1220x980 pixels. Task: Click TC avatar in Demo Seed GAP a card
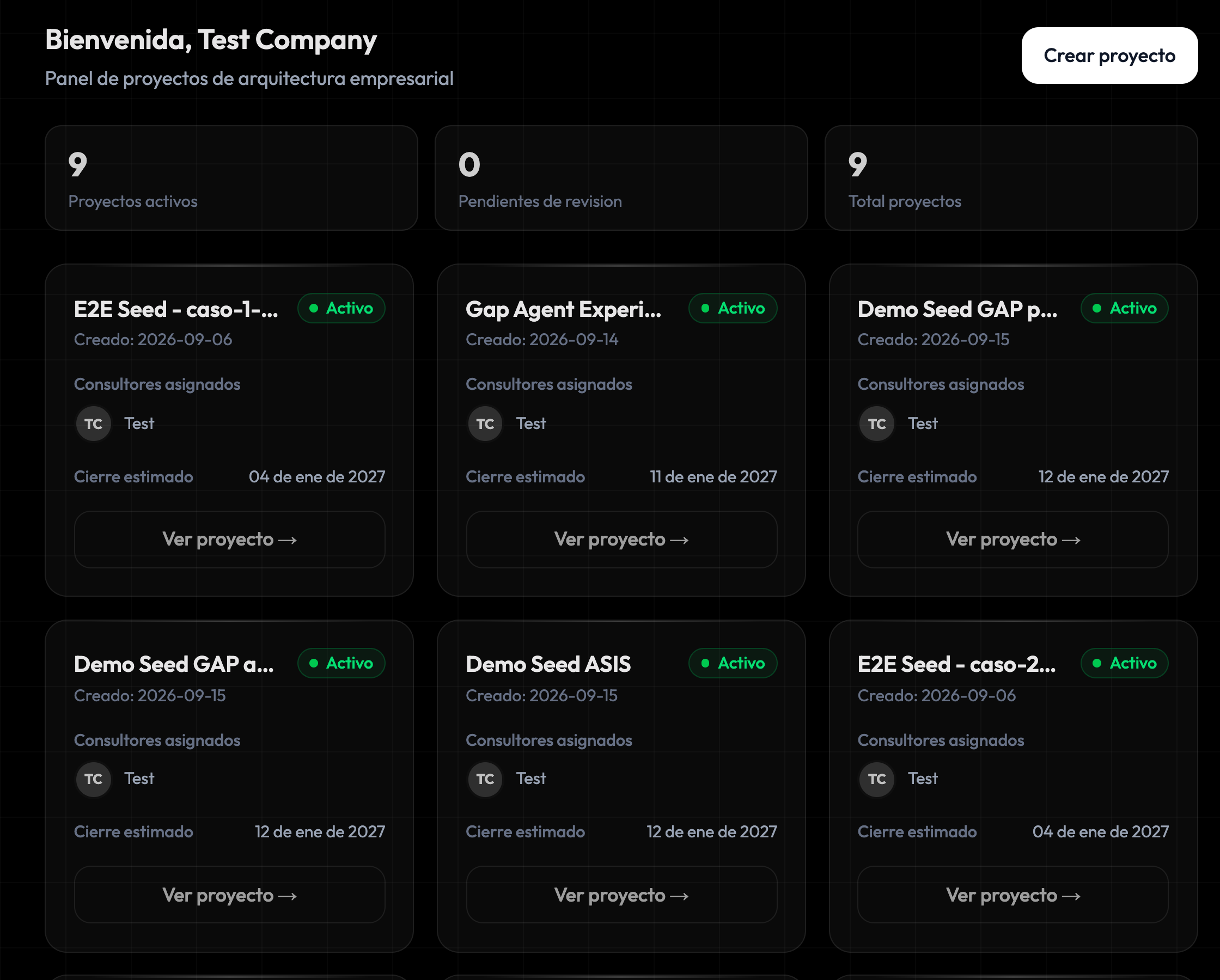pyautogui.click(x=93, y=779)
